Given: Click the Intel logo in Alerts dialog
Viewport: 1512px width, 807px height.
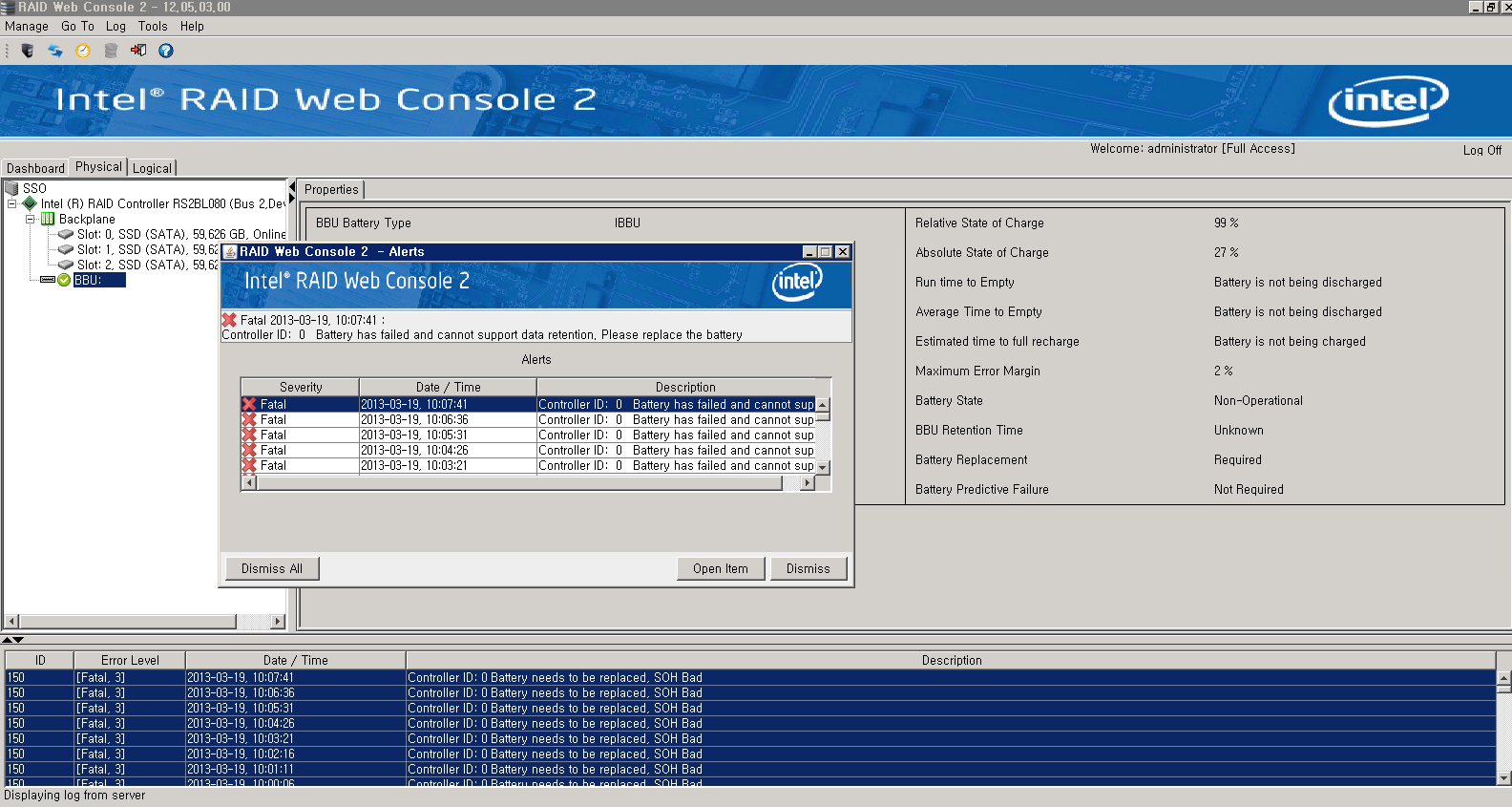Looking at the screenshot, I should click(798, 282).
